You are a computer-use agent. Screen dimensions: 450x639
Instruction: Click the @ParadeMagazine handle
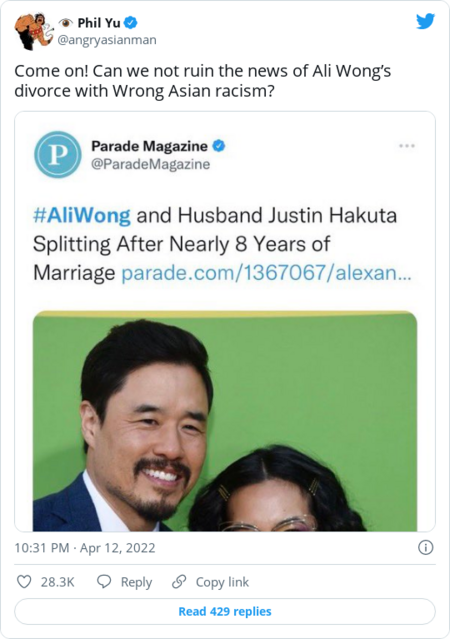click(x=150, y=164)
